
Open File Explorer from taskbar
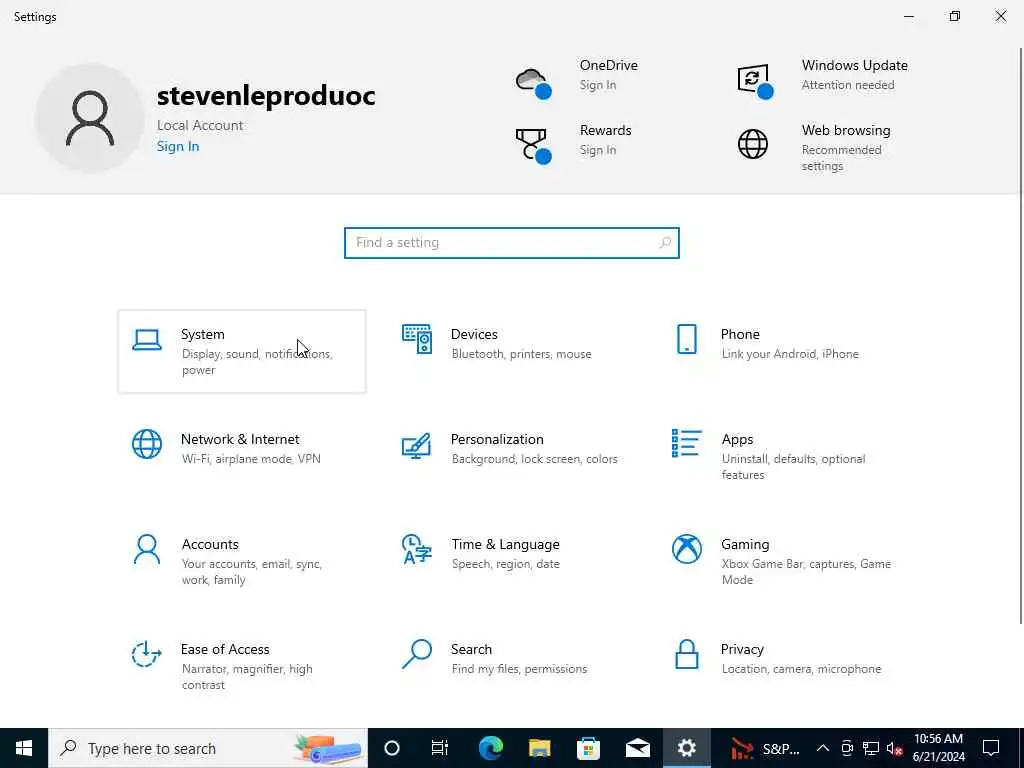(x=539, y=748)
